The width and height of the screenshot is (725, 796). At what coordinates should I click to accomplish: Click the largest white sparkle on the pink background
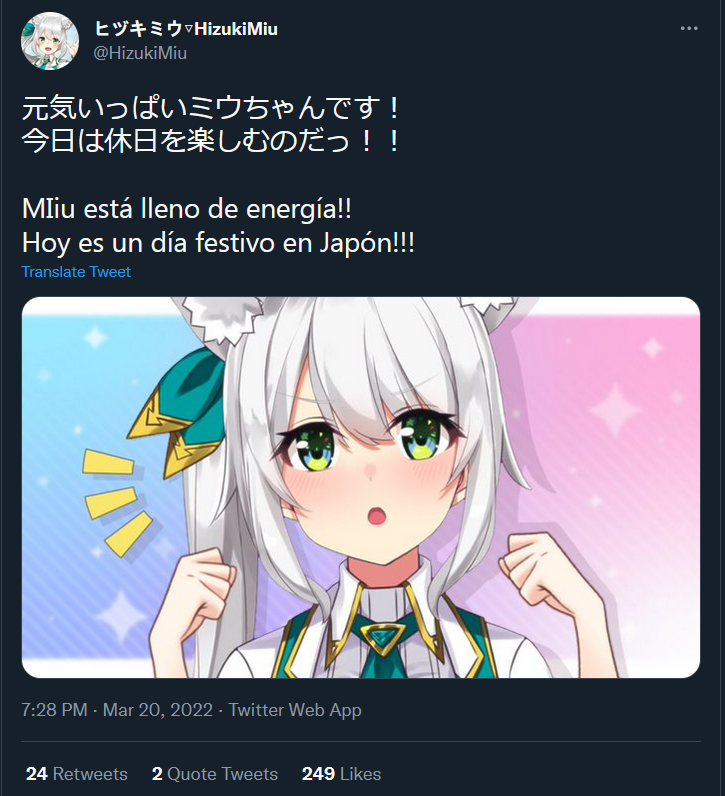click(615, 410)
